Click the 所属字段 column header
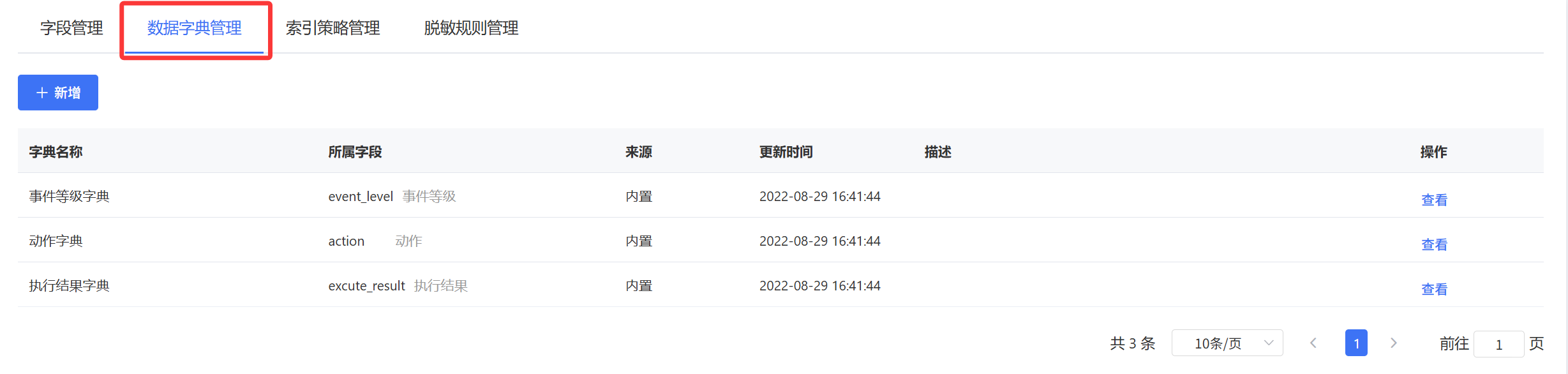This screenshot has width=1568, height=374. coord(355,152)
